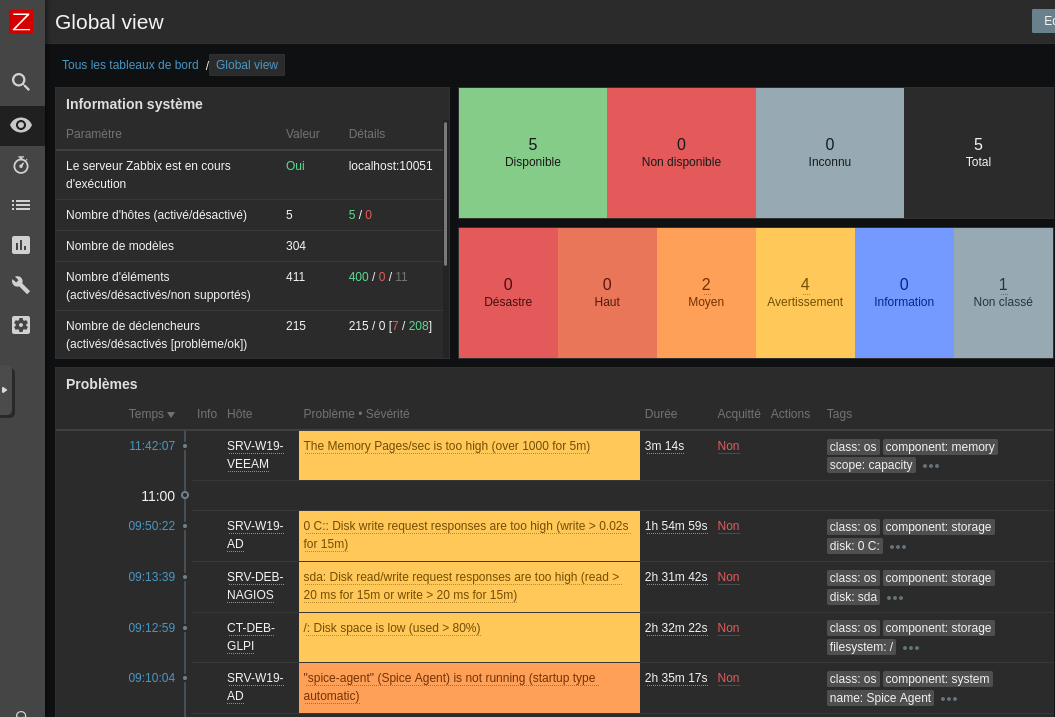Go to Tous les tableaux de bord
This screenshot has width=1055, height=717.
click(130, 65)
